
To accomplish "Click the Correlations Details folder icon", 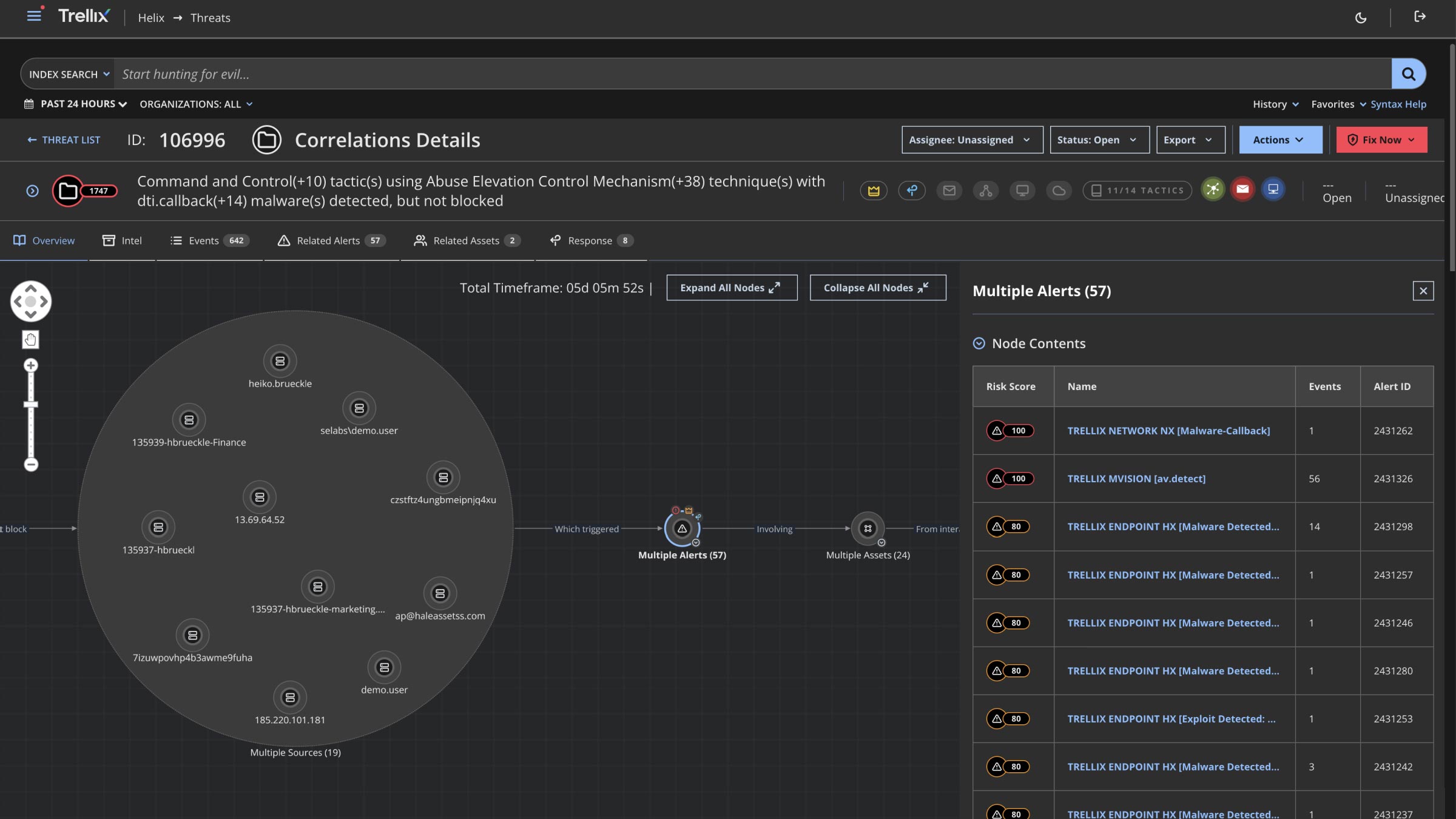I will coord(267,140).
